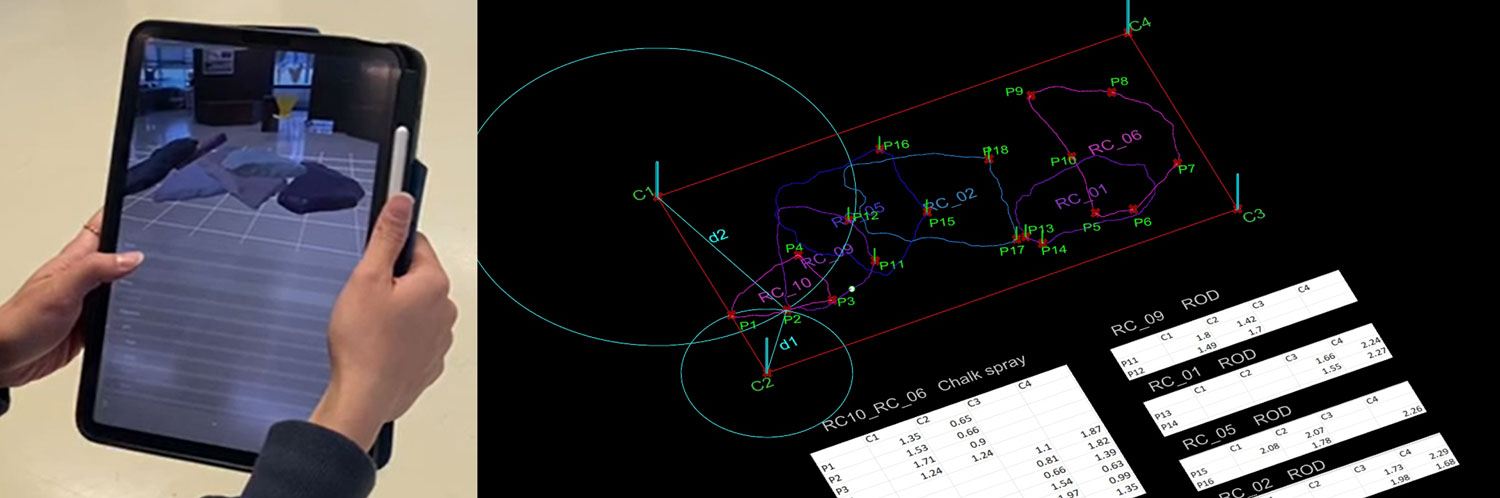Select the RC_10 region label

[785, 291]
